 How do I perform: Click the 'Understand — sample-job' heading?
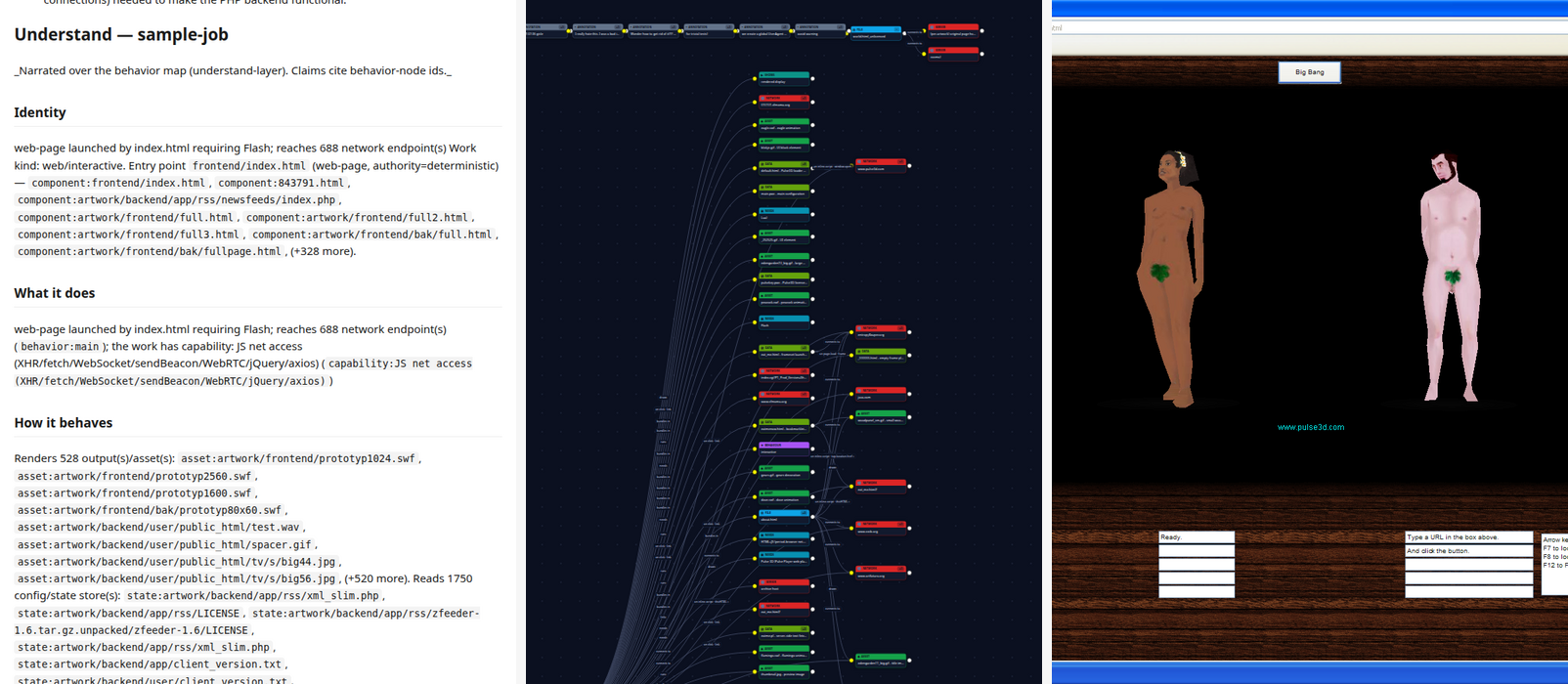click(121, 34)
